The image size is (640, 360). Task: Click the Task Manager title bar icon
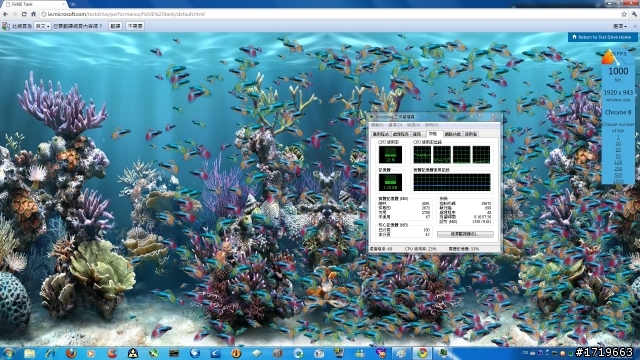click(x=372, y=117)
